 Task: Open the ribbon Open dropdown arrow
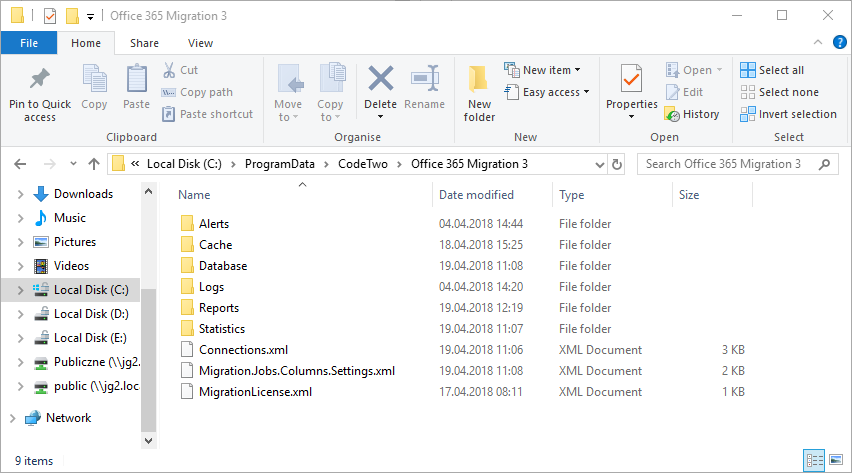(x=719, y=70)
